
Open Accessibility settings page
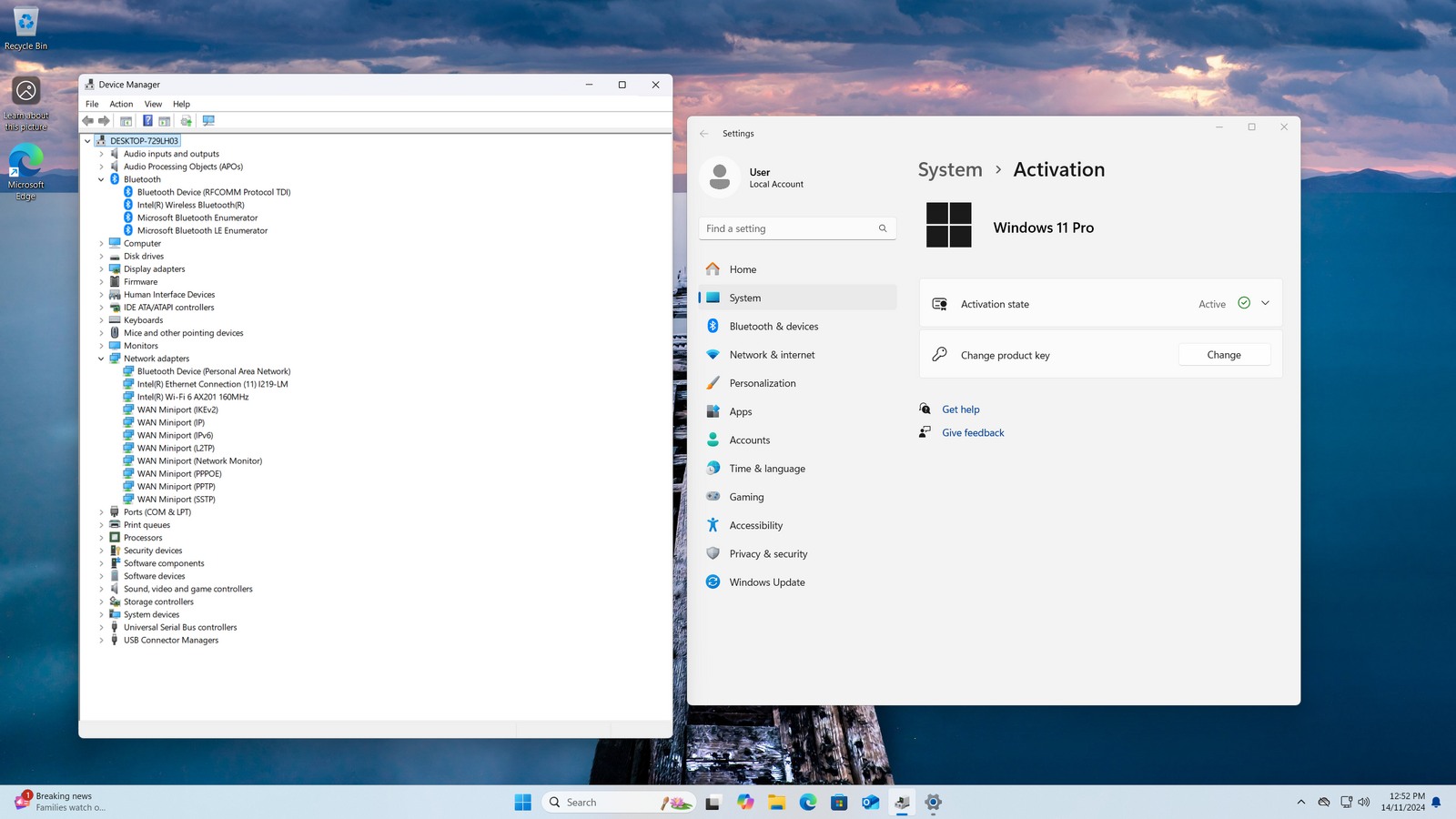[x=797, y=525]
